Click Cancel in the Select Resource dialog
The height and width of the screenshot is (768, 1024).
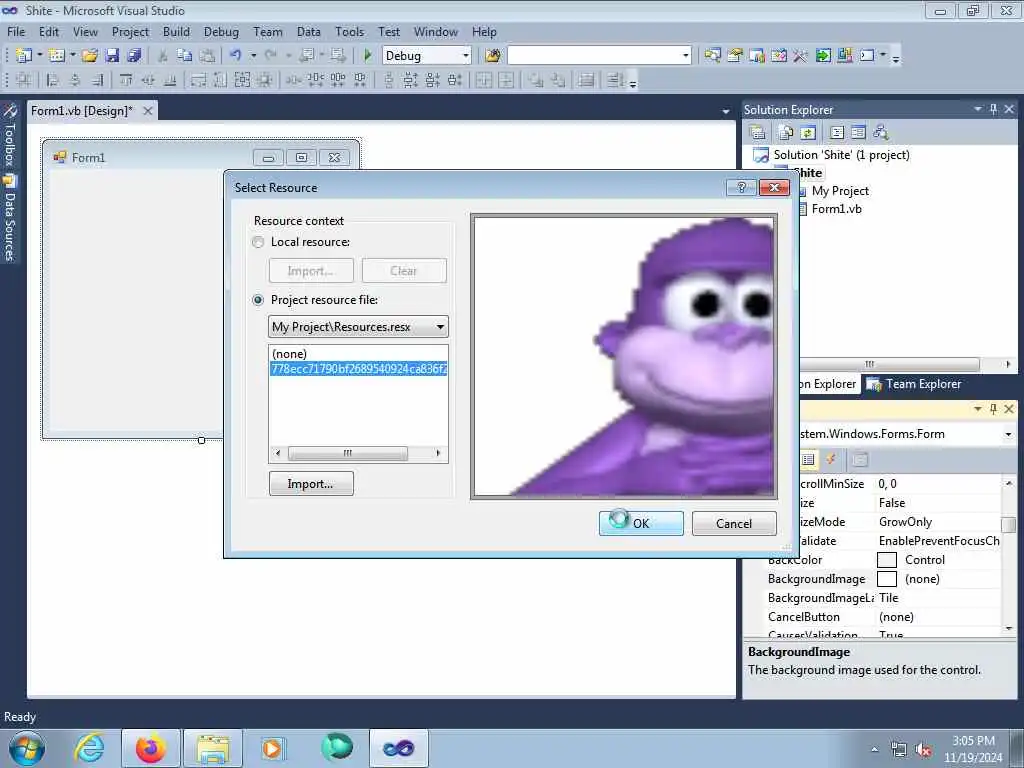point(734,523)
